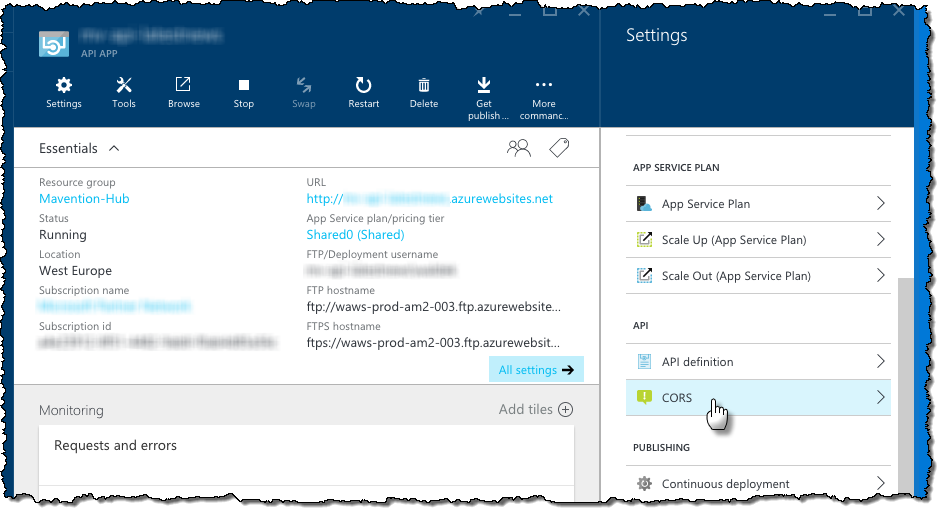Open App Service Plan setting
The width and height of the screenshot is (943, 513).
pos(758,204)
